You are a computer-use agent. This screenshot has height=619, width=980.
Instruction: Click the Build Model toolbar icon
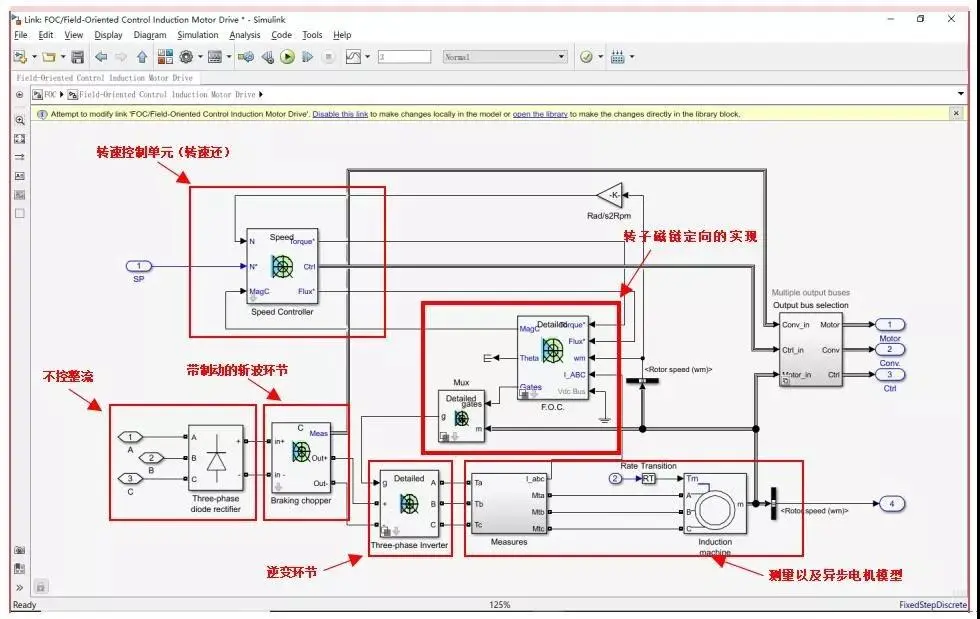coord(618,57)
